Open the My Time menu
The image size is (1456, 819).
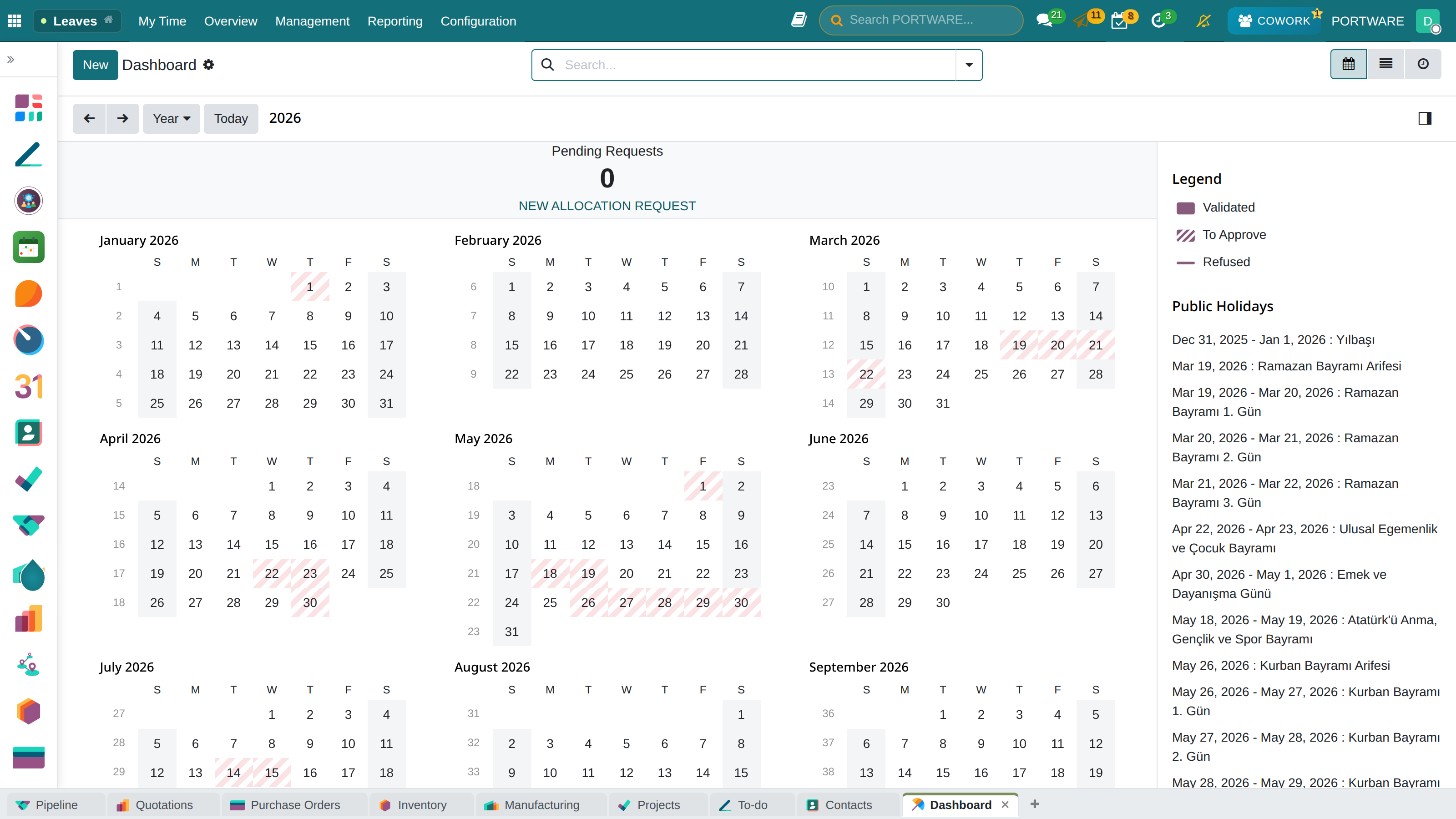tap(162, 21)
